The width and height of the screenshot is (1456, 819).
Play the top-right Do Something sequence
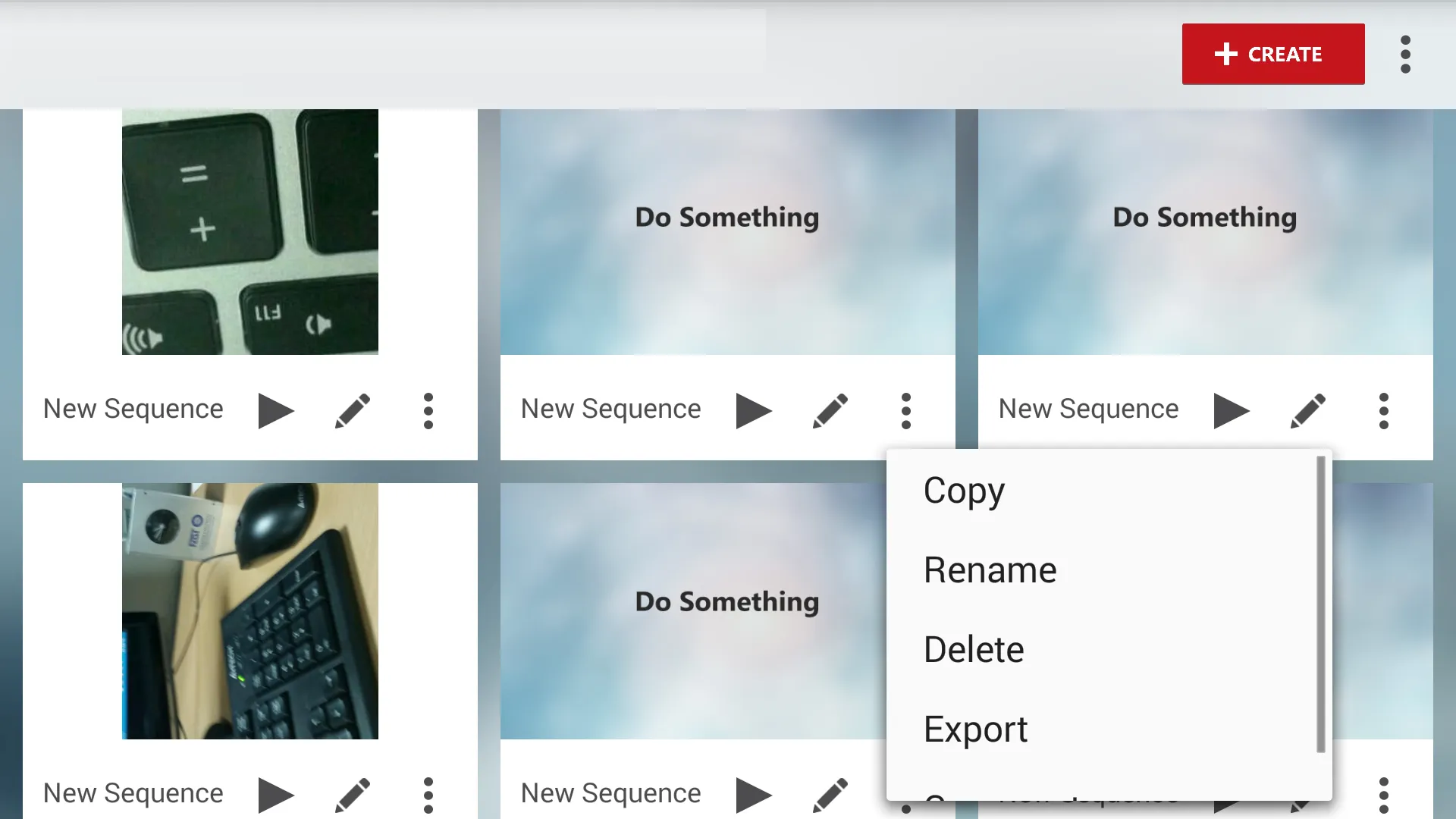1231,411
